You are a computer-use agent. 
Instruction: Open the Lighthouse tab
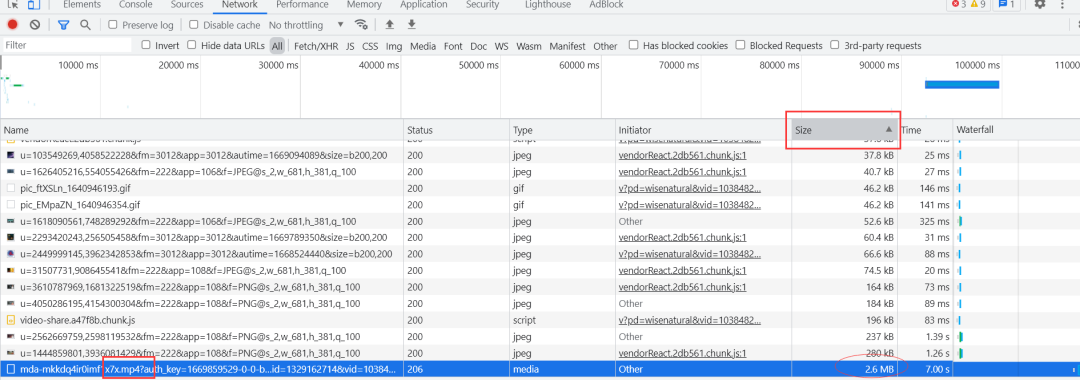tap(548, 5)
